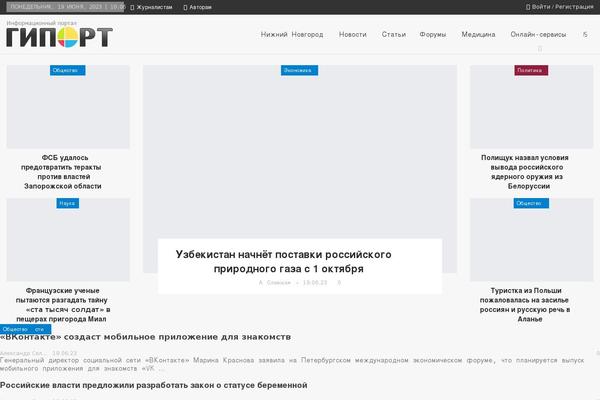Click author А. Славская under main headline

pyautogui.click(x=275, y=282)
